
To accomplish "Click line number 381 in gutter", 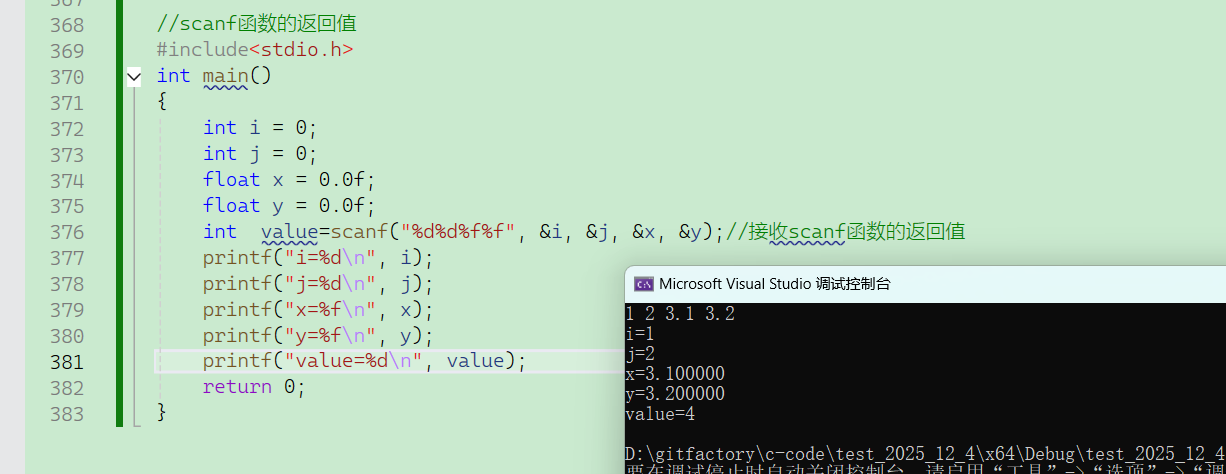I will point(67,362).
